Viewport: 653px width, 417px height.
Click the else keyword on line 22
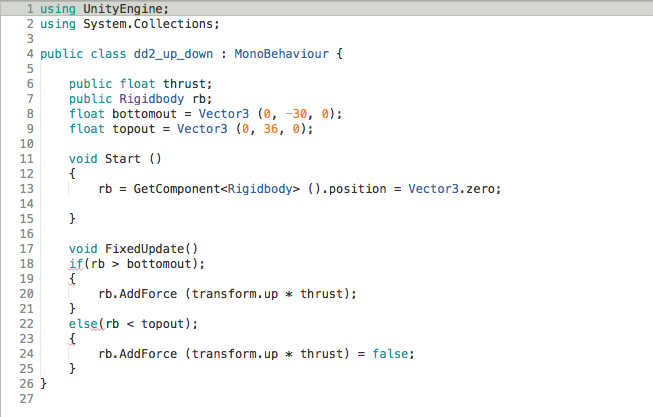[x=84, y=323]
